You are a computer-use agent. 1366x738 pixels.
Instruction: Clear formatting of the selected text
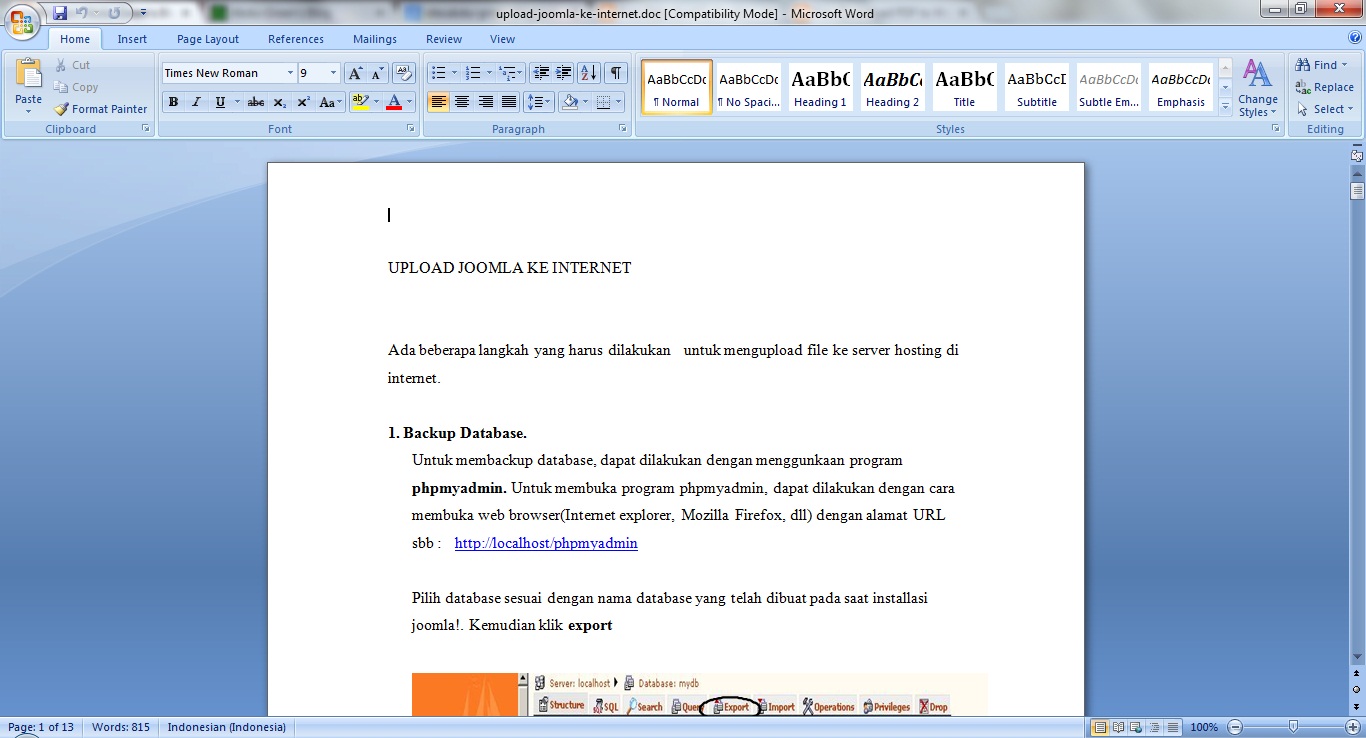[x=404, y=73]
